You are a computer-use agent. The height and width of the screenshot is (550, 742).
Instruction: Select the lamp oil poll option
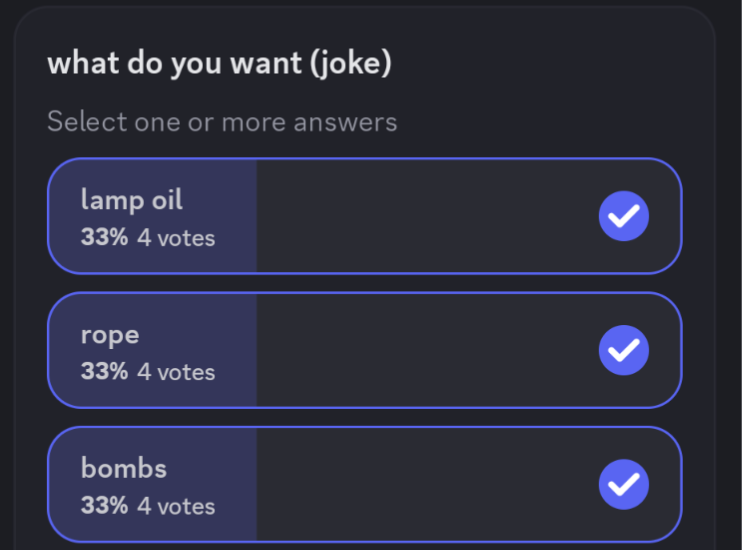(x=365, y=216)
